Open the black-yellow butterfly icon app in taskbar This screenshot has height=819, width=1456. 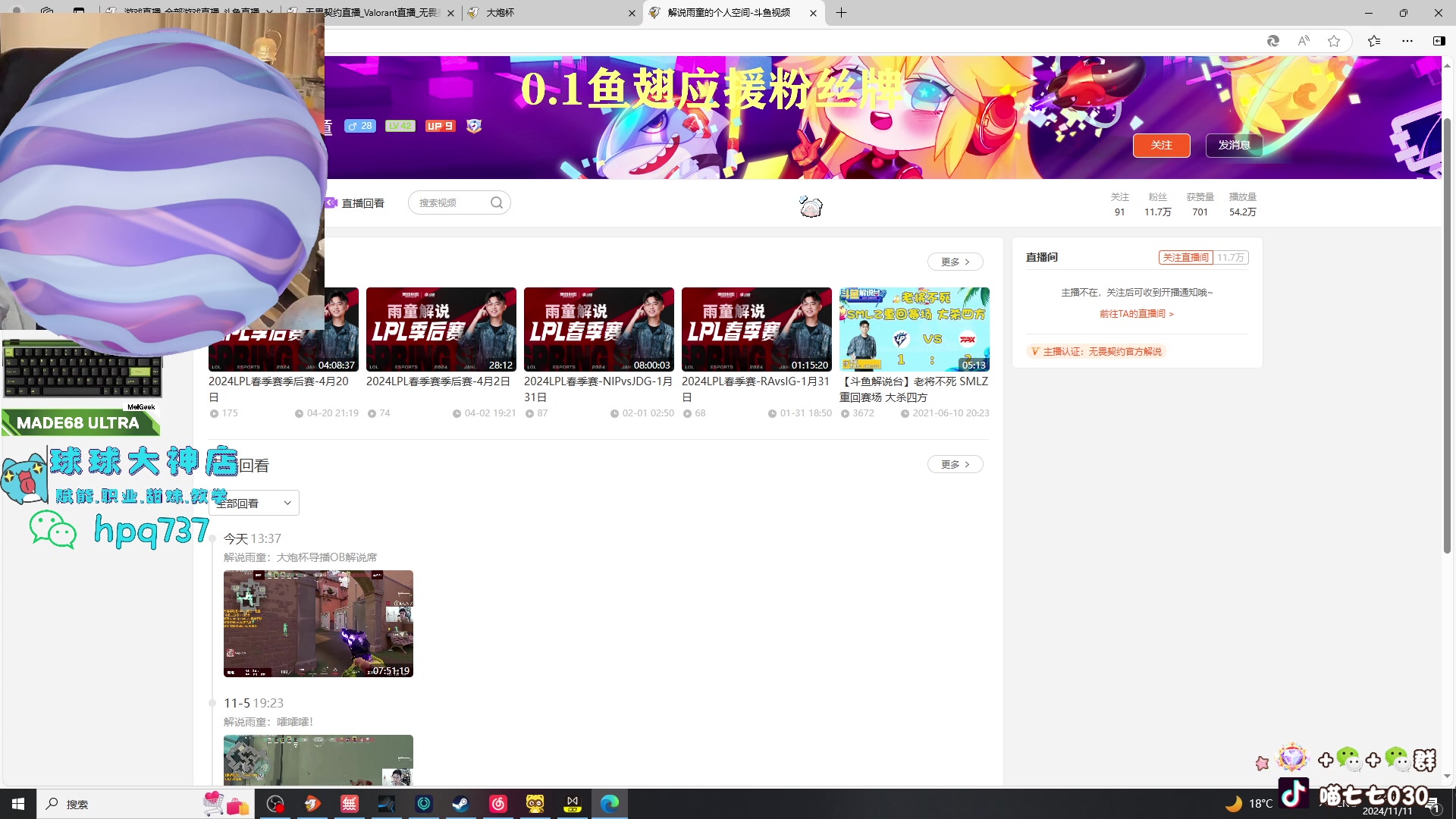point(573,804)
